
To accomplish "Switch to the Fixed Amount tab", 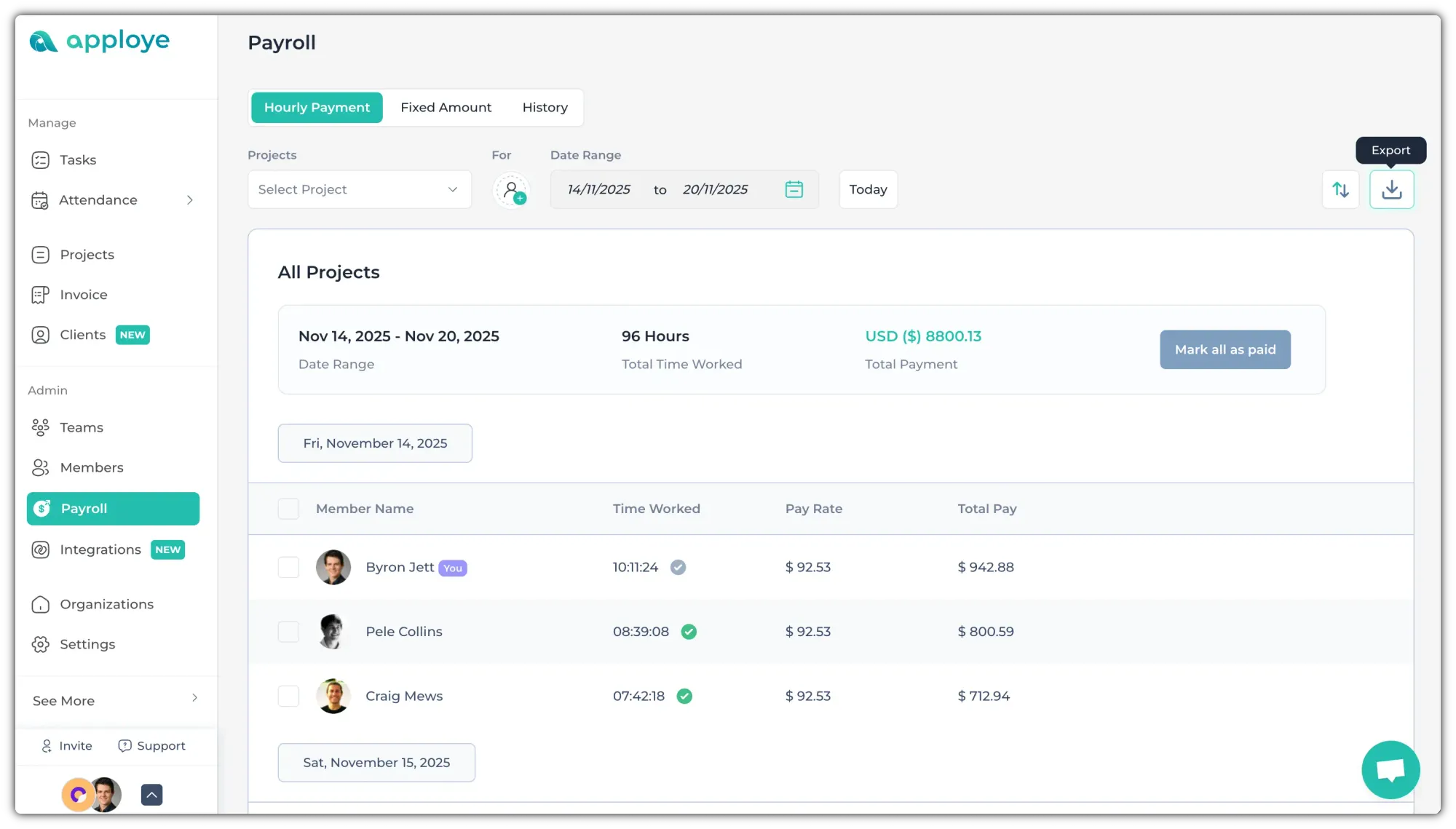I will pyautogui.click(x=446, y=108).
